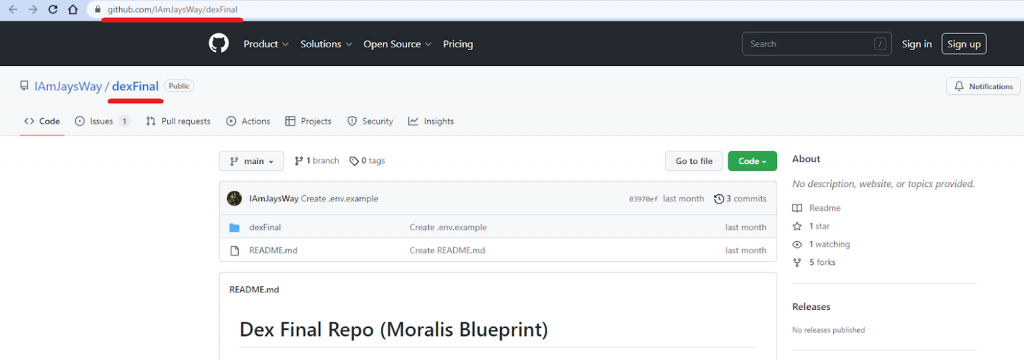
Task: Go back with browser back arrow
Action: [x=12, y=10]
